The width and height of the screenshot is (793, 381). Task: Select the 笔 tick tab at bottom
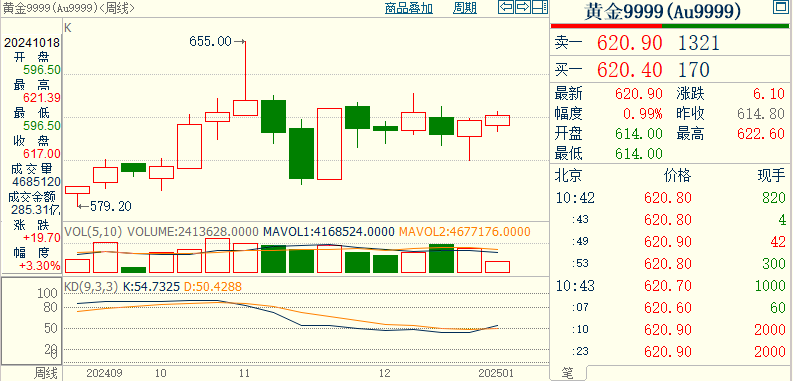pyautogui.click(x=568, y=373)
